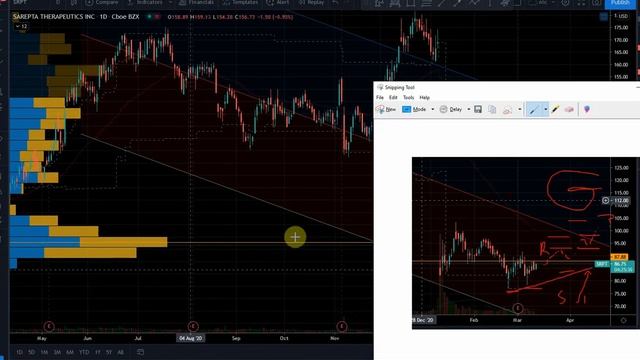Open the File menu in Snipping Tool
Image resolution: width=640 pixels, height=360 pixels.
coord(380,98)
